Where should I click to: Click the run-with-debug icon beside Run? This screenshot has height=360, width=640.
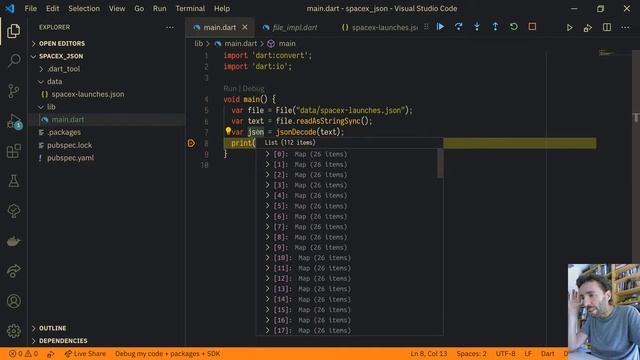[588, 28]
